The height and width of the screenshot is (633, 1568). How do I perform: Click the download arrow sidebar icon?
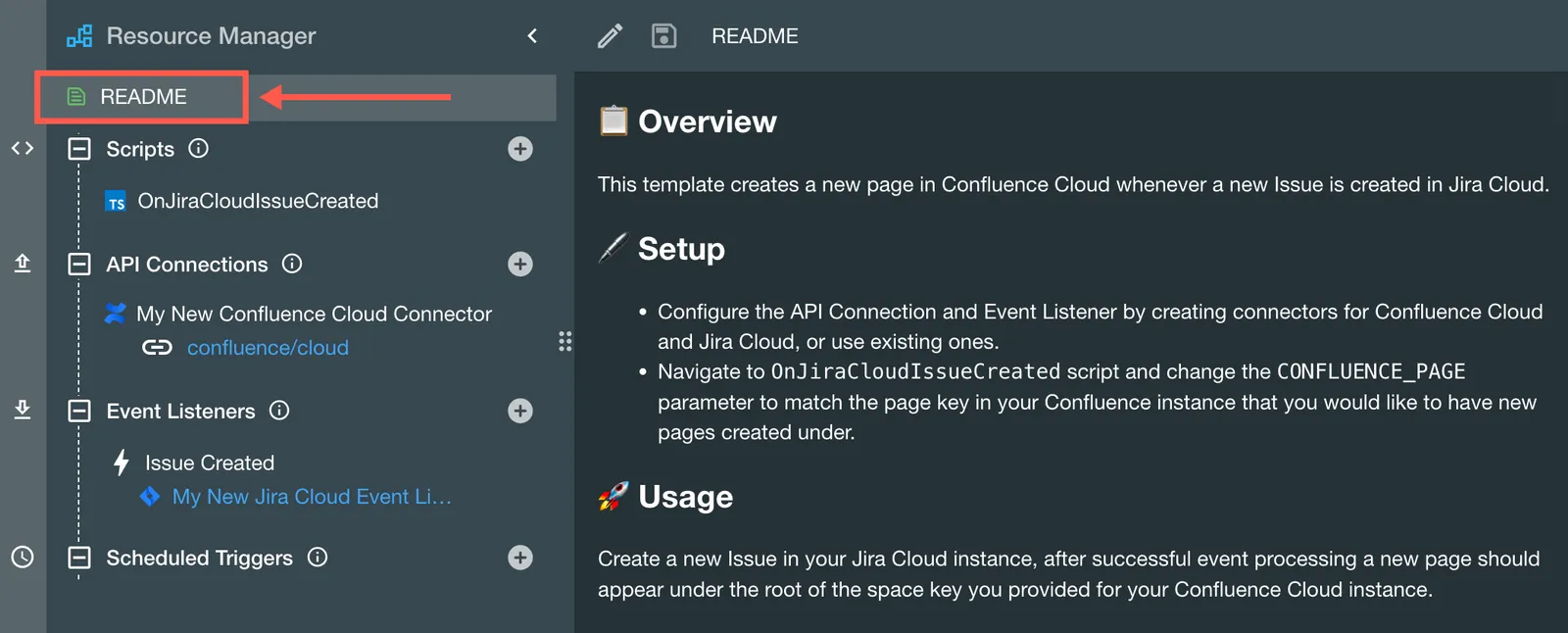click(23, 410)
